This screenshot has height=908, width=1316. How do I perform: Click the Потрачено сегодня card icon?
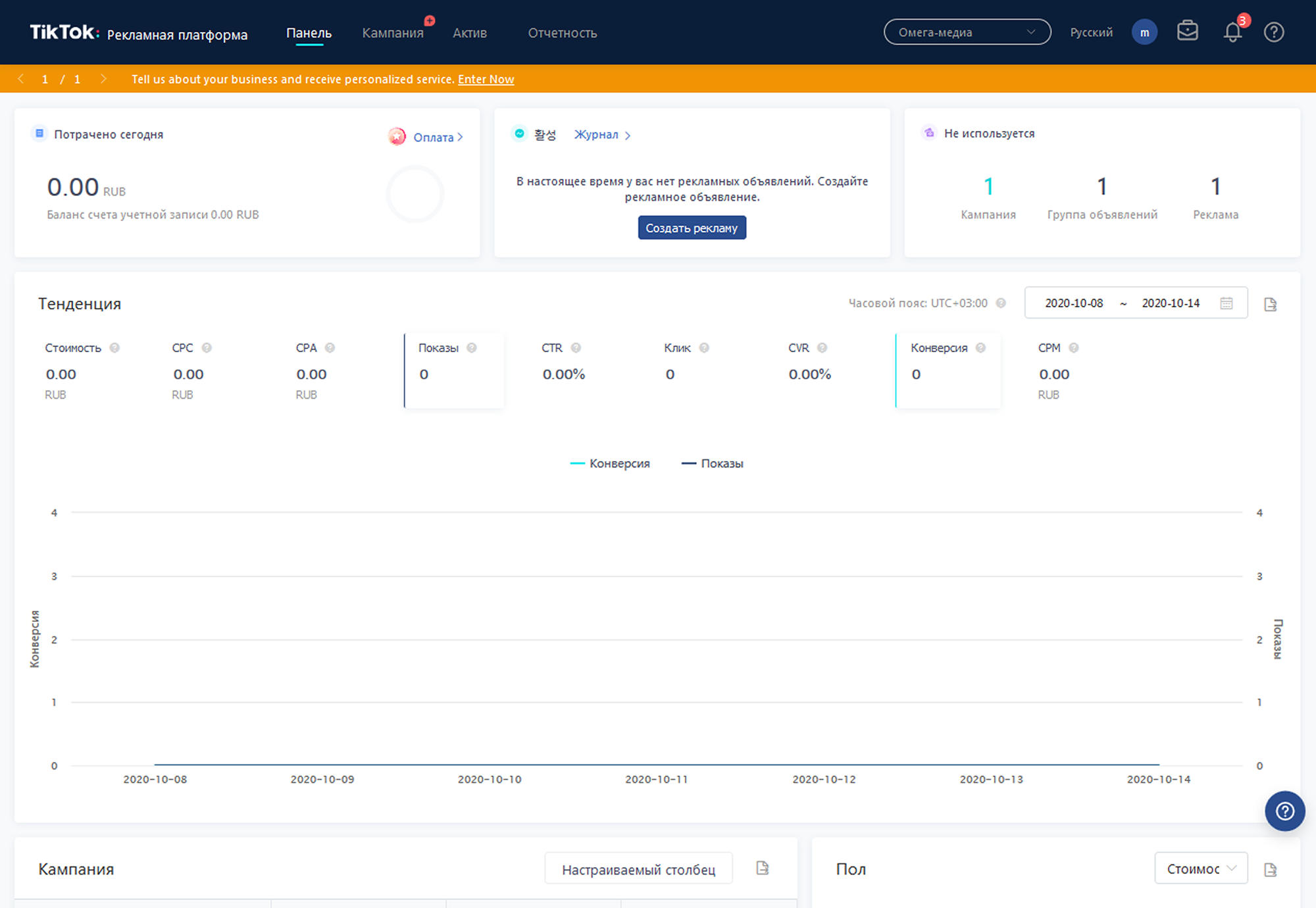pos(39,134)
